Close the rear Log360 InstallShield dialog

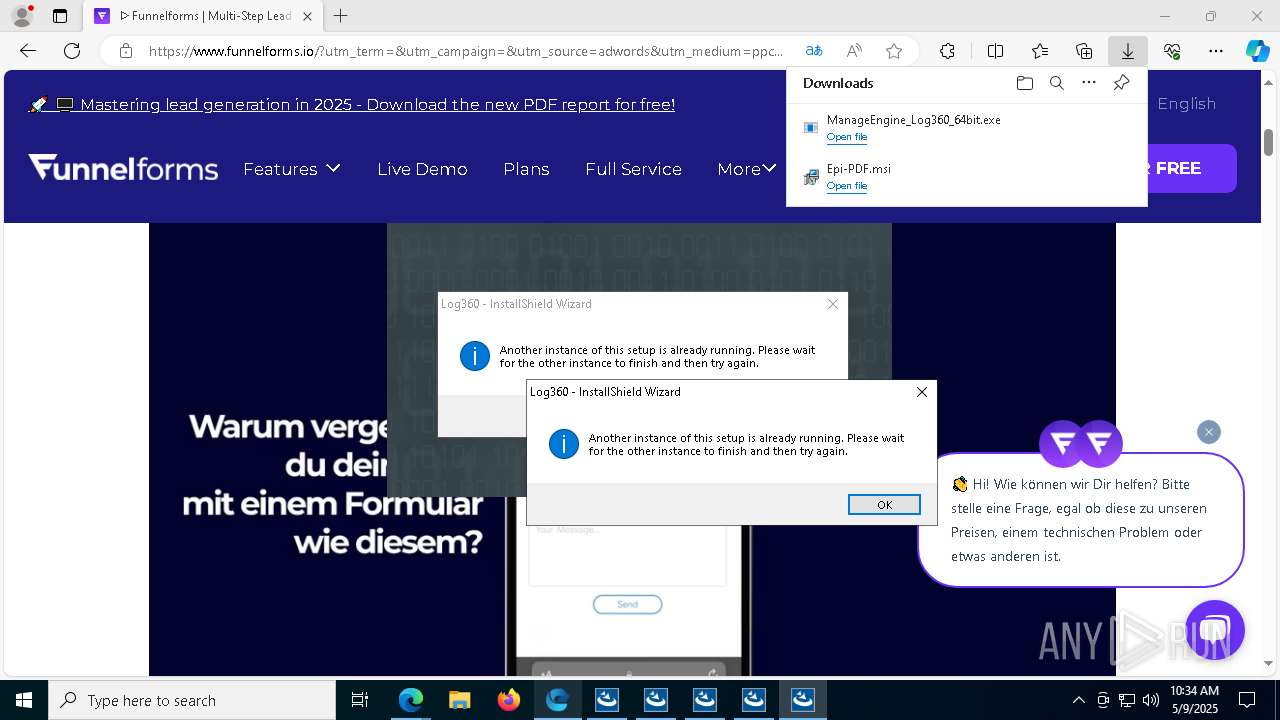tap(833, 304)
